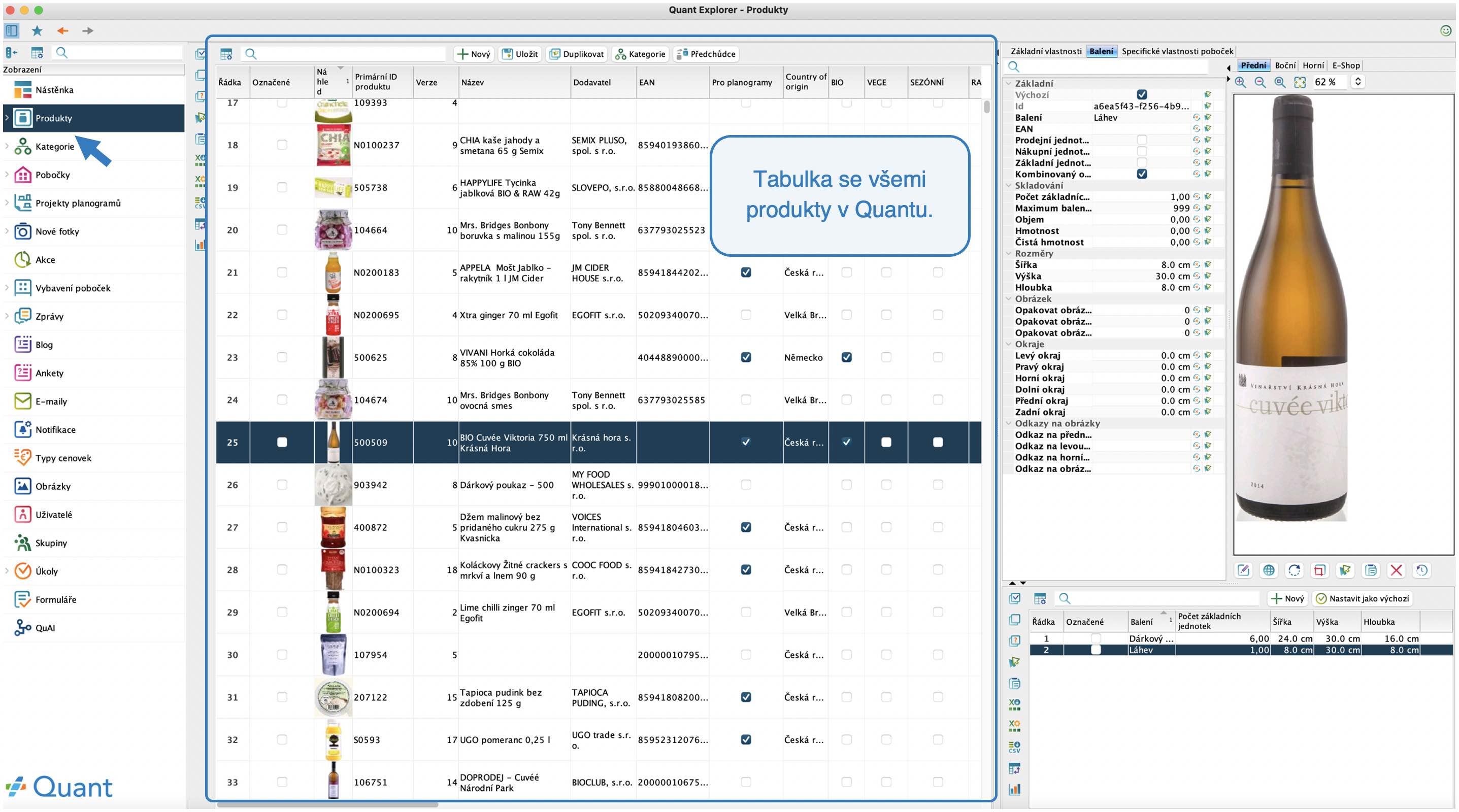The image size is (1459, 812).
Task: Click the zoom in magnifier icon
Action: coord(1240,82)
